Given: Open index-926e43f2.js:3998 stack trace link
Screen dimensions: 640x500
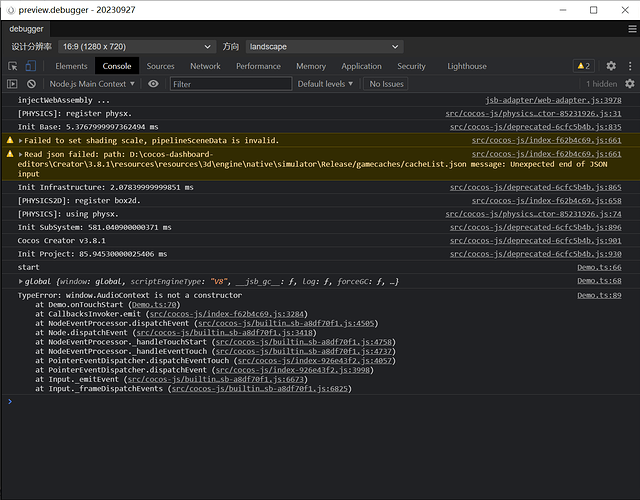Looking at the screenshot, I should coord(293,371).
